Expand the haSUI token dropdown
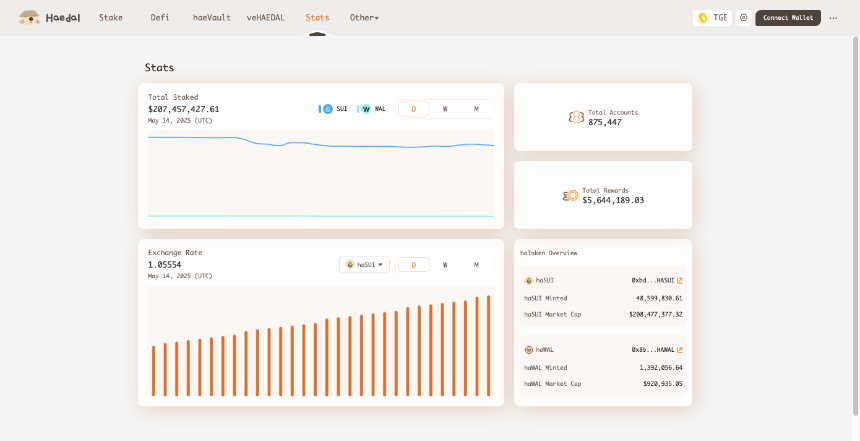This screenshot has height=441, width=860. [364, 264]
